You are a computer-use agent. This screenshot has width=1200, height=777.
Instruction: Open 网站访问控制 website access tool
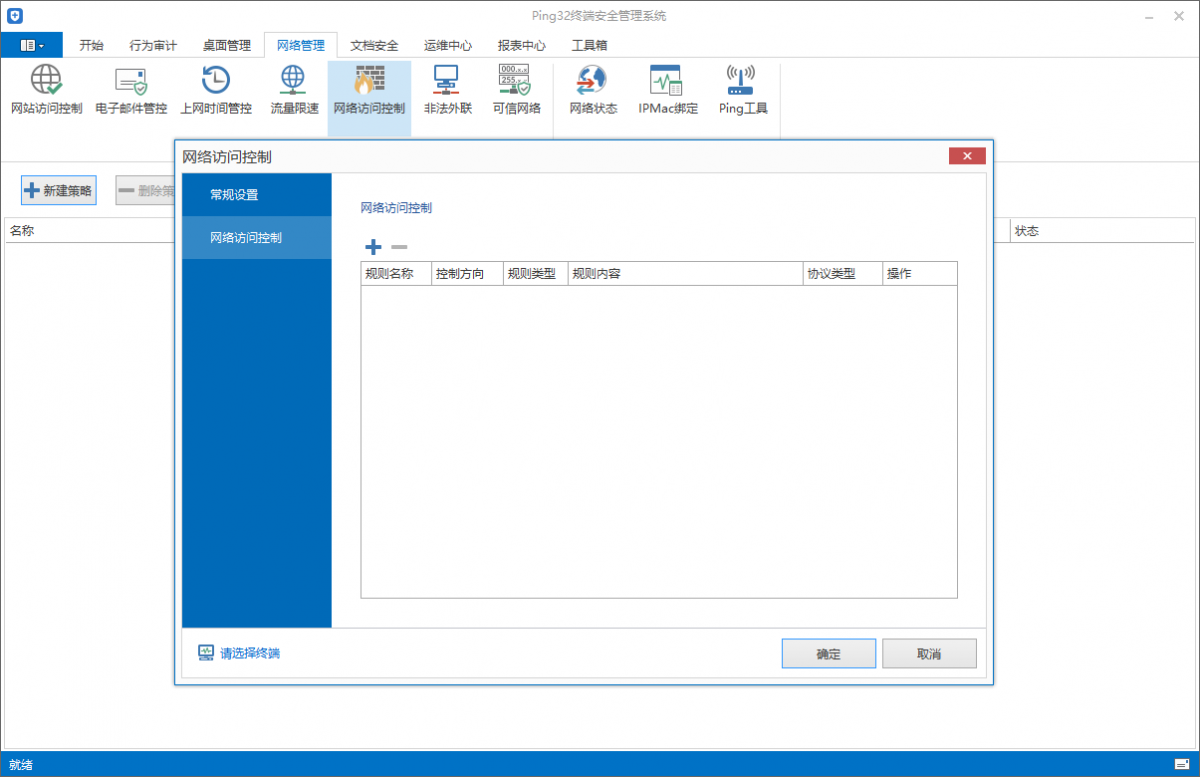(x=46, y=90)
